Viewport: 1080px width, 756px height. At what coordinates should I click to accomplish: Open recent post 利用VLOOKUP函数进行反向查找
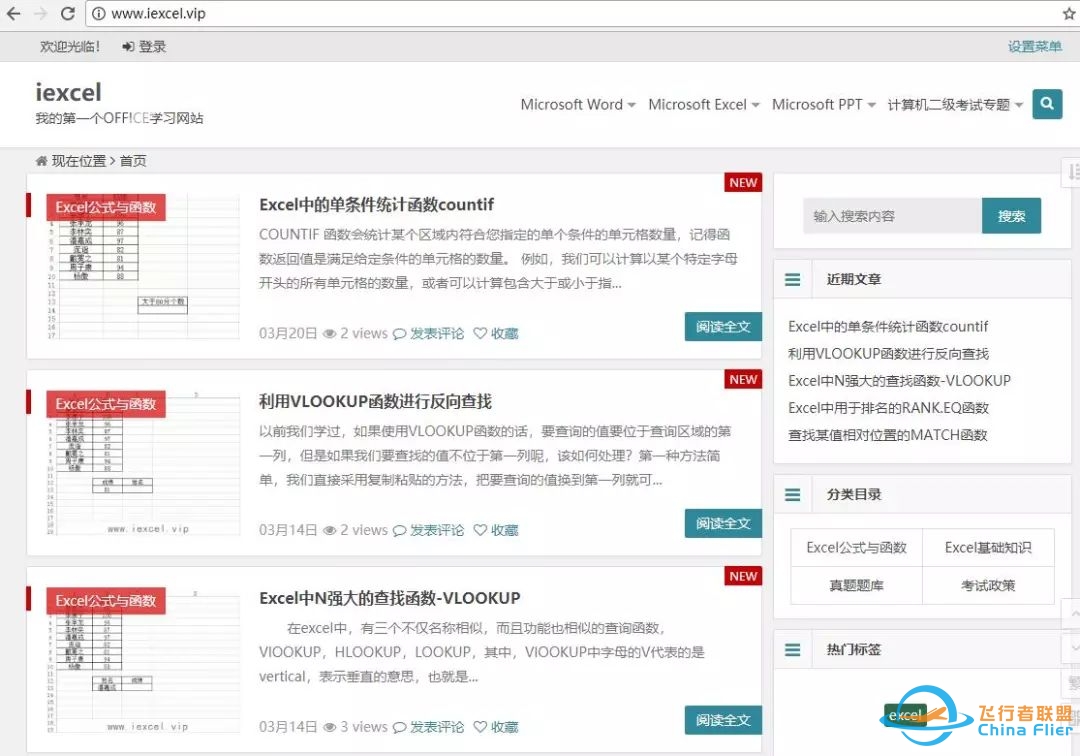click(889, 354)
